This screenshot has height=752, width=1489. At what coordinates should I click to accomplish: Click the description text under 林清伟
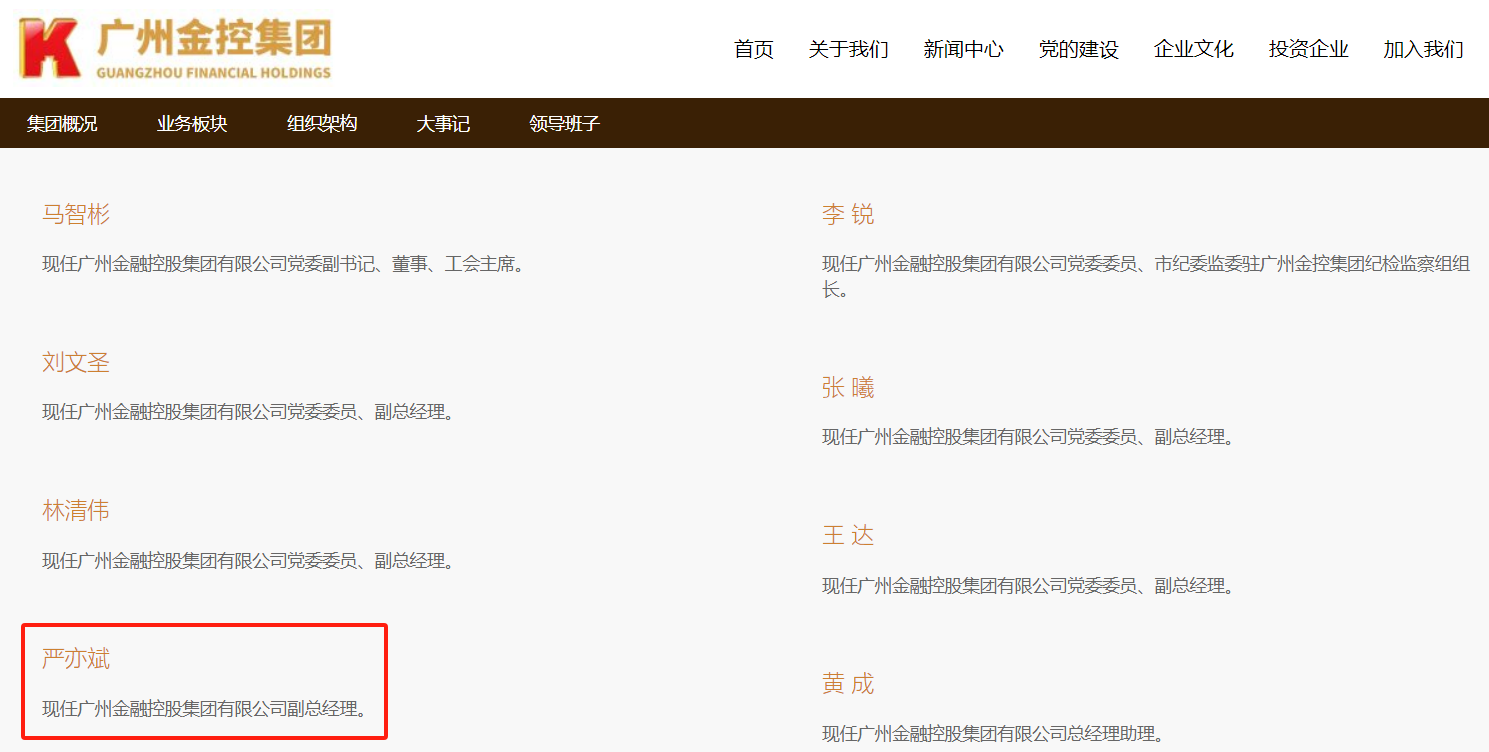249,561
